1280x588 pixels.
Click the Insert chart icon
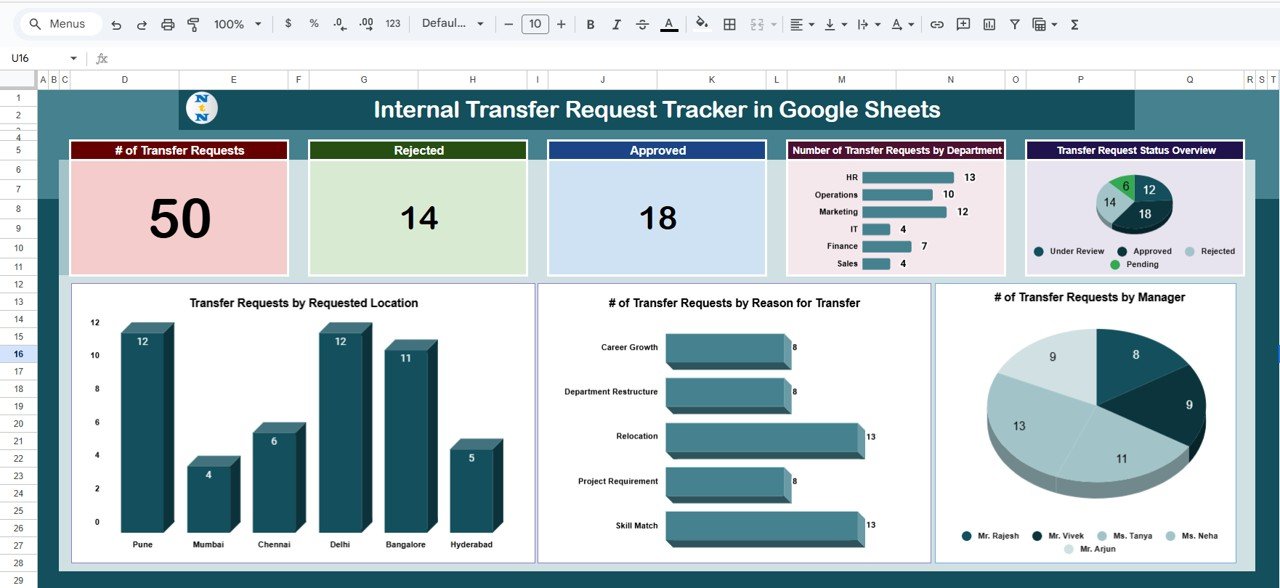coord(989,24)
